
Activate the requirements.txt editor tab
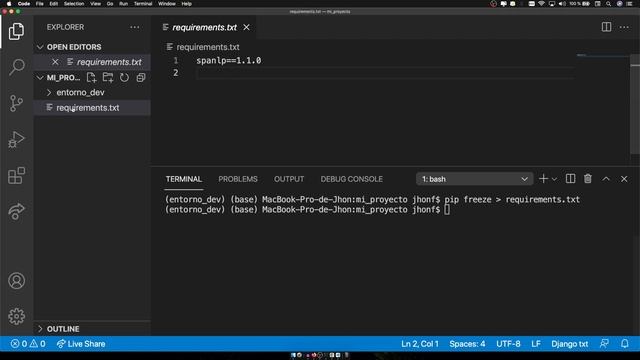204,27
